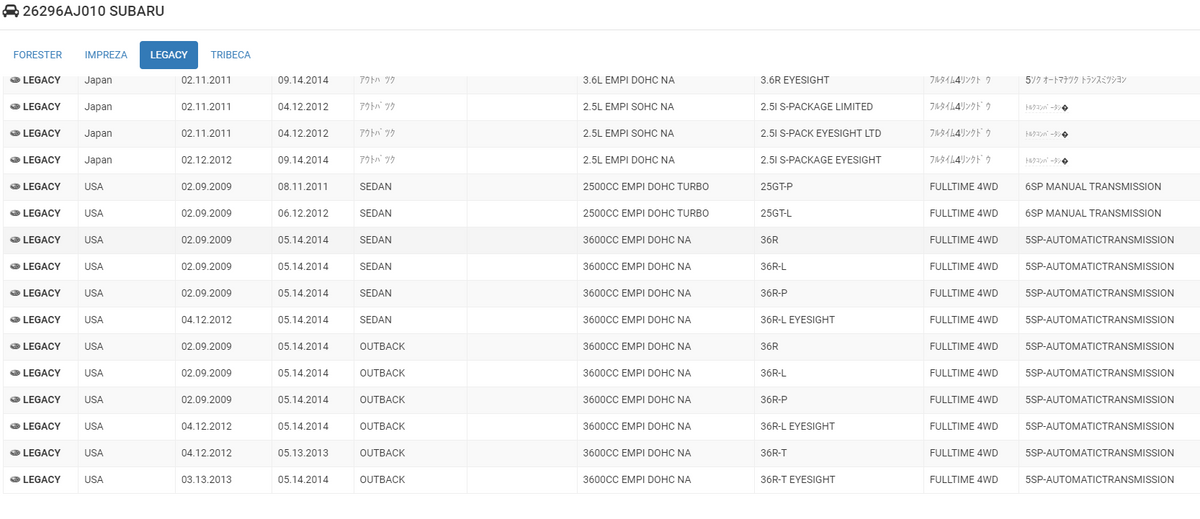Click the 26296AJ010 SUBARU page heading
The width and height of the screenshot is (1200, 519).
[x=93, y=11]
